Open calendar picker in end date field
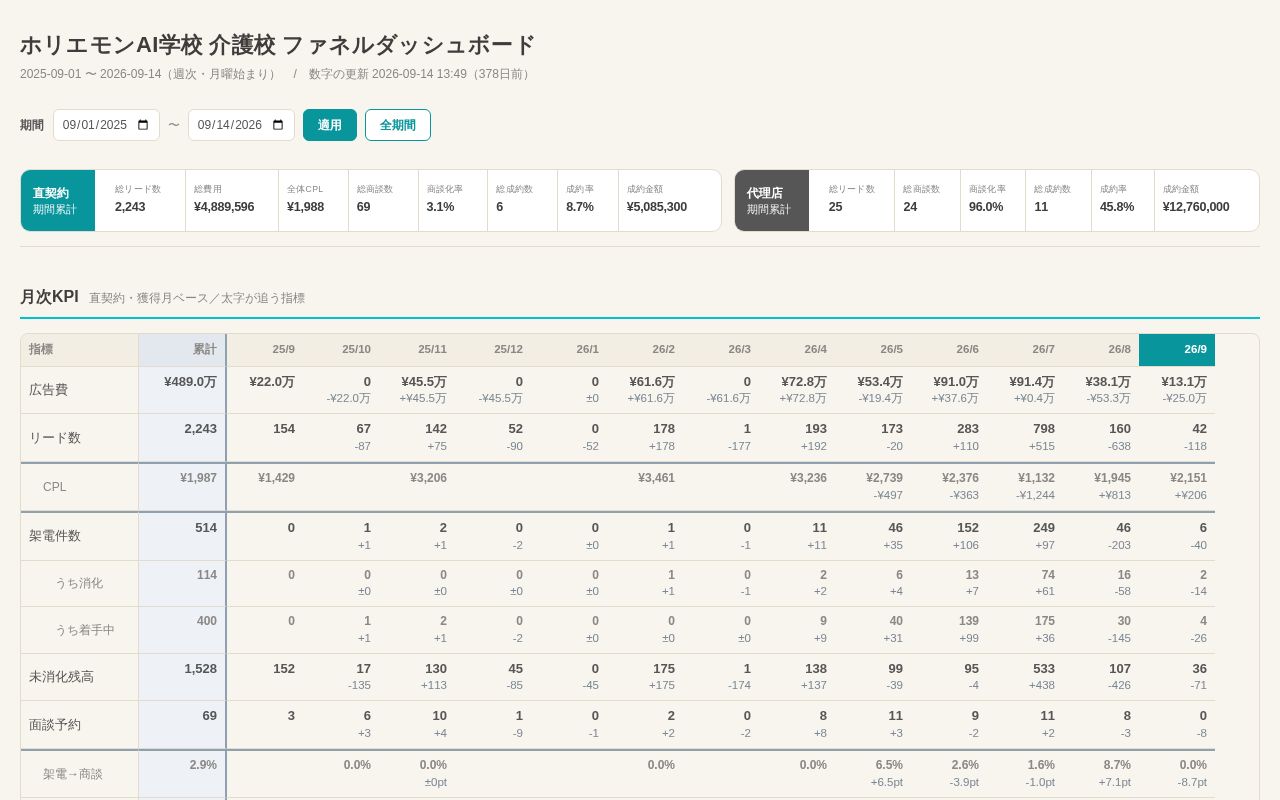 277,125
